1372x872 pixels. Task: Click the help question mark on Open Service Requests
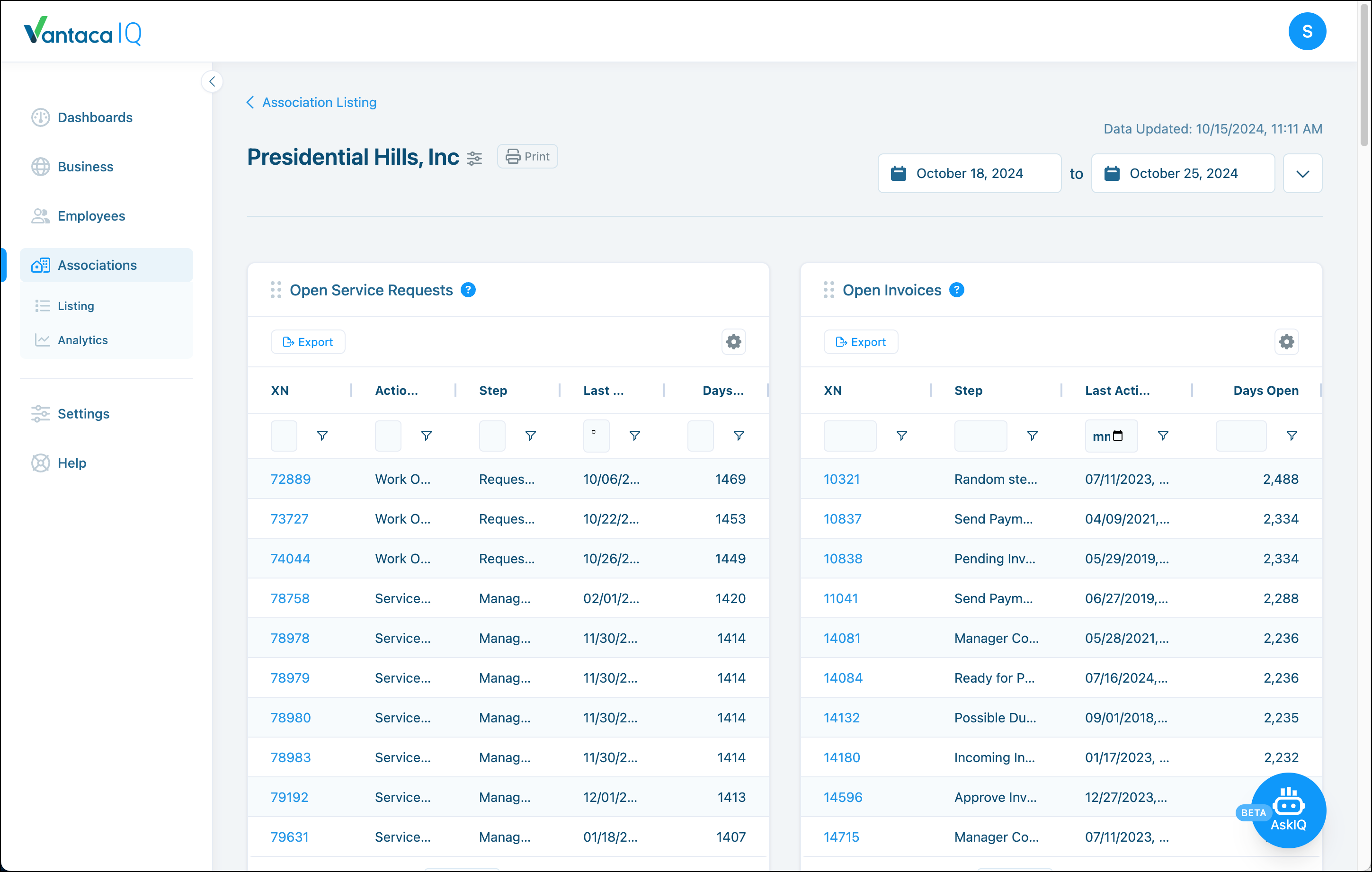(468, 290)
